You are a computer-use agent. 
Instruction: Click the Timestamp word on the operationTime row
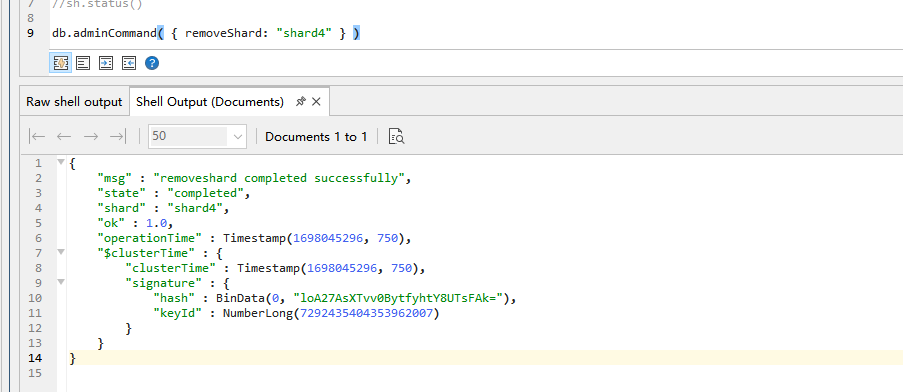[255, 238]
